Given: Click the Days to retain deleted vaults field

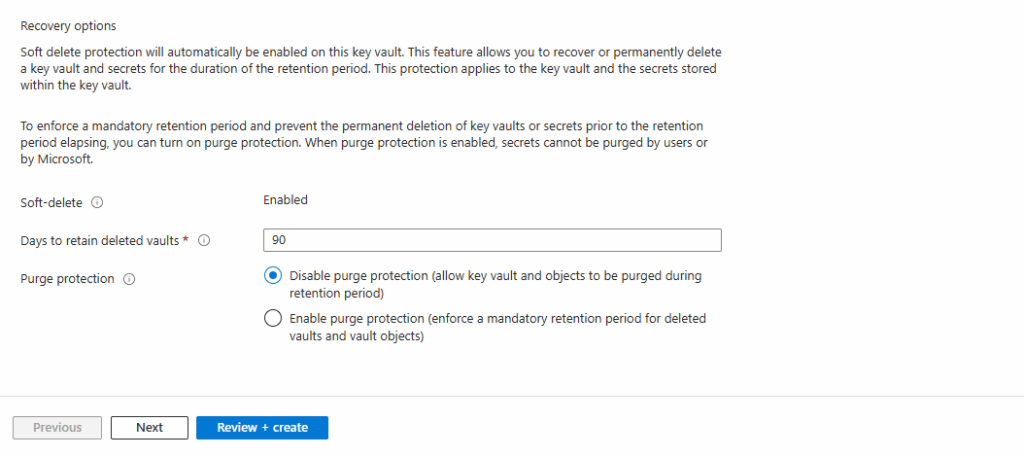Looking at the screenshot, I should coord(492,240).
